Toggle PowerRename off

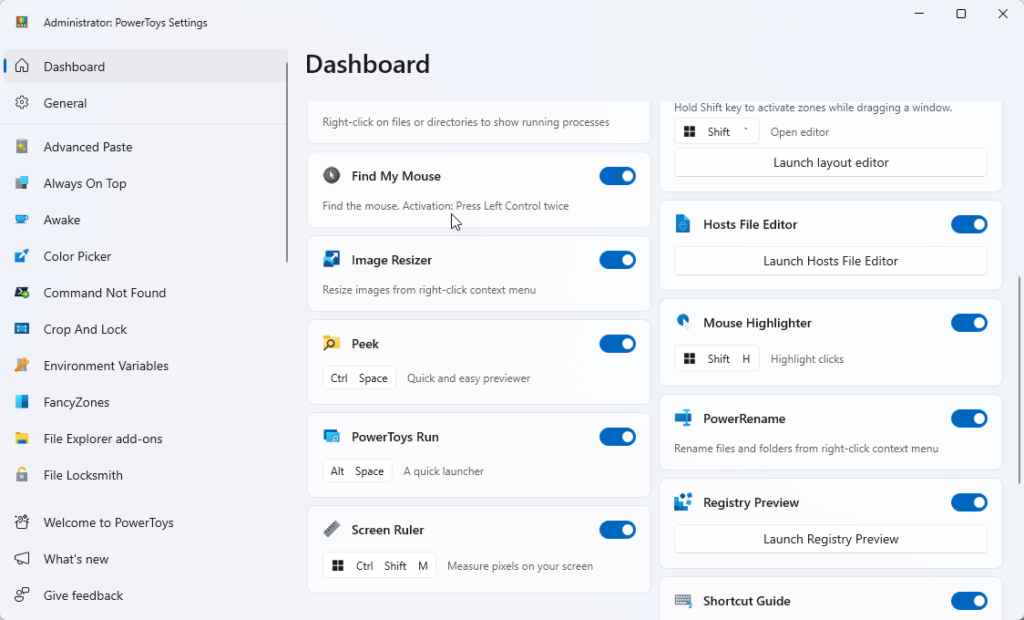969,418
